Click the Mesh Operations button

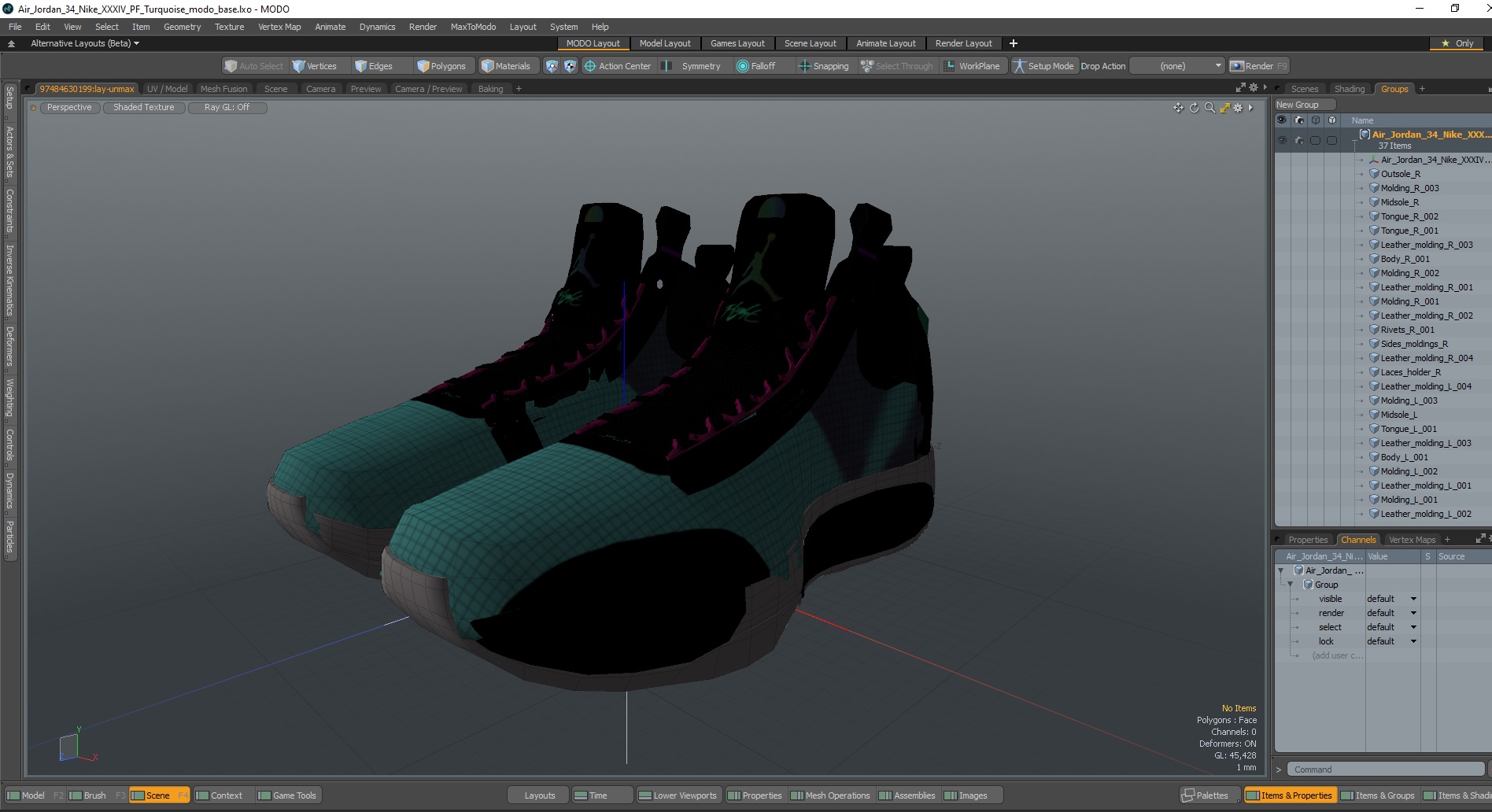830,795
